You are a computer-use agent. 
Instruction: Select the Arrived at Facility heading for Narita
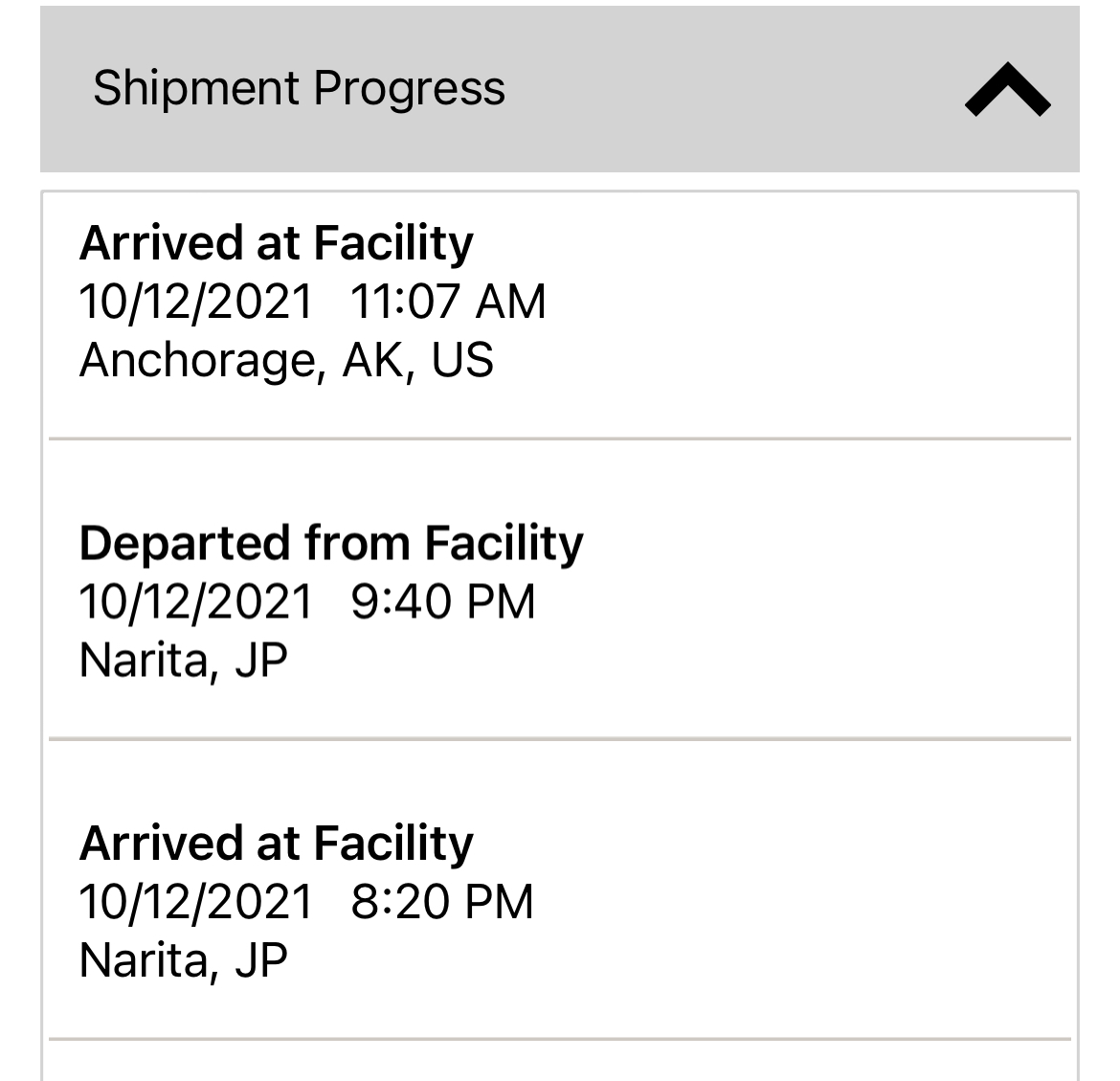point(276,844)
